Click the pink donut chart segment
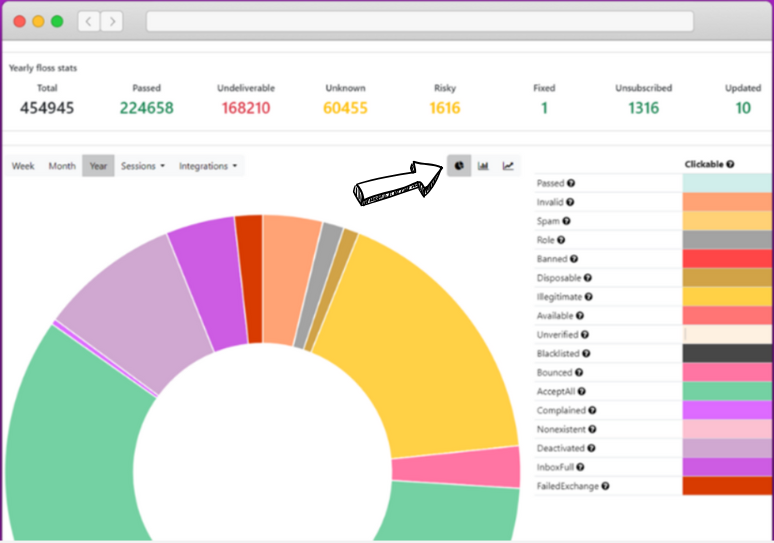 [457, 468]
